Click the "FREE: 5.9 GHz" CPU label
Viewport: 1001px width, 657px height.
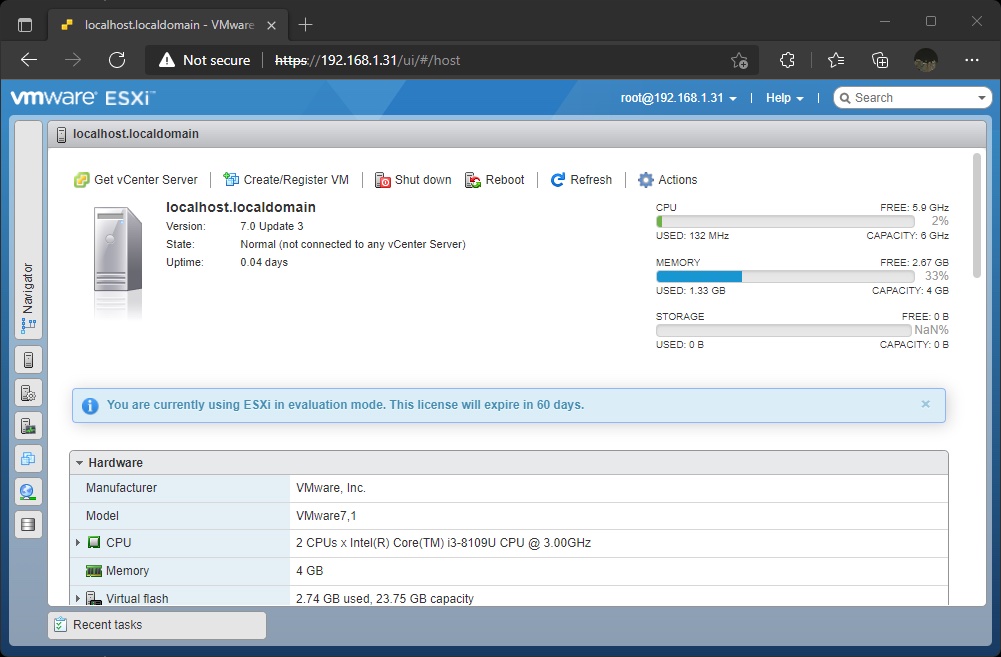(914, 208)
